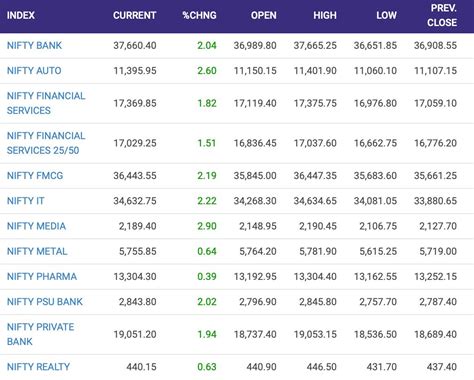Open NIFTY FINANCIAL SERVICES 25/50 link
Image resolution: width=474 pixels, height=380 pixels.
point(46,143)
